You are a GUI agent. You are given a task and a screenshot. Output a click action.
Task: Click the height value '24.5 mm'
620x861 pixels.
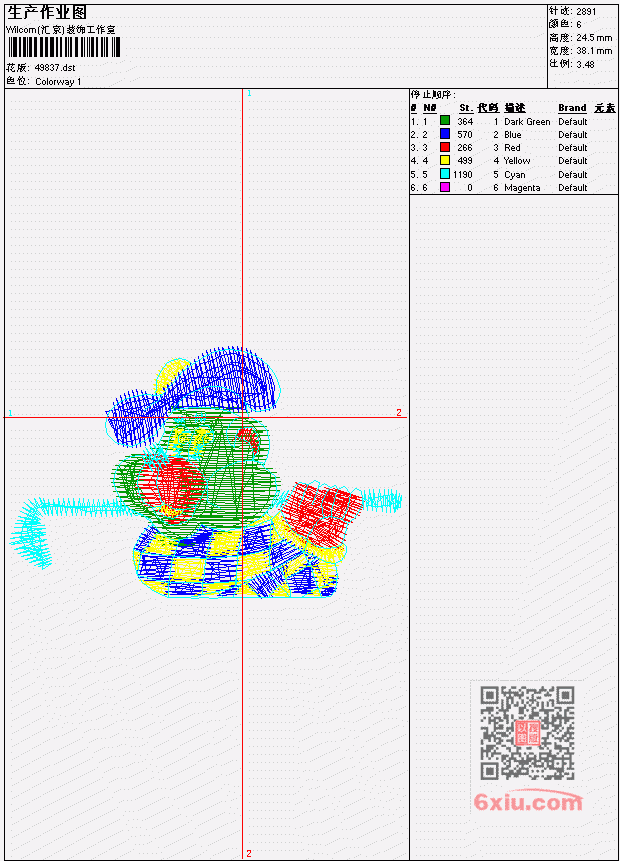pyautogui.click(x=594, y=38)
